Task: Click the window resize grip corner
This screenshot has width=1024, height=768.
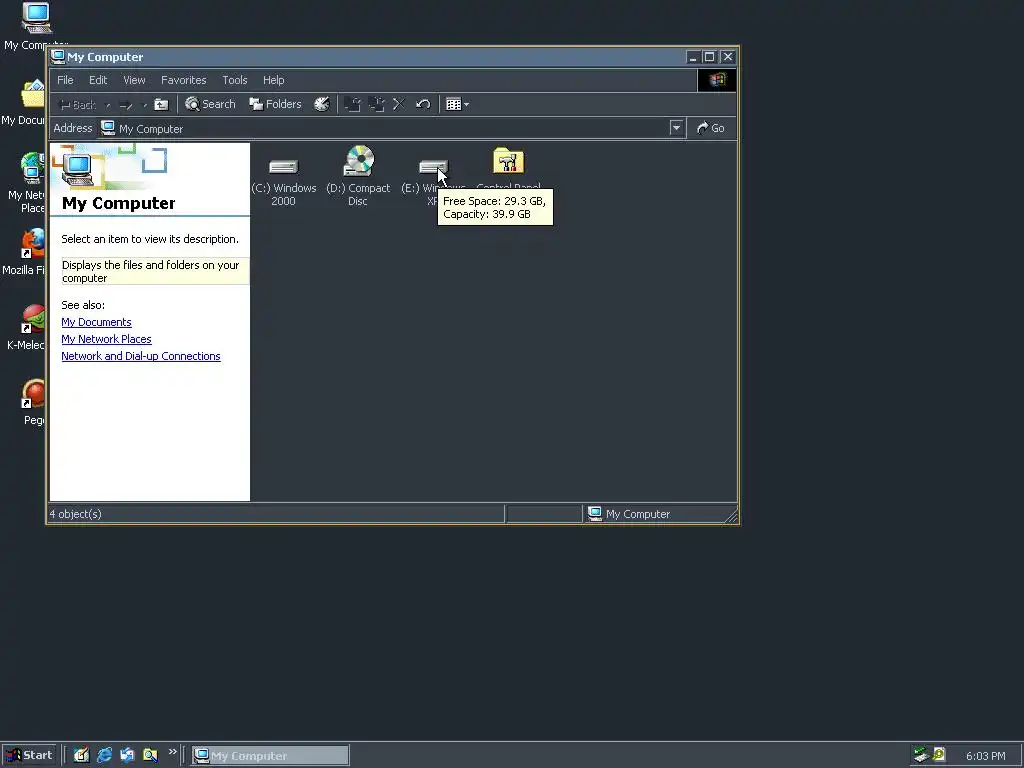Action: (x=731, y=517)
